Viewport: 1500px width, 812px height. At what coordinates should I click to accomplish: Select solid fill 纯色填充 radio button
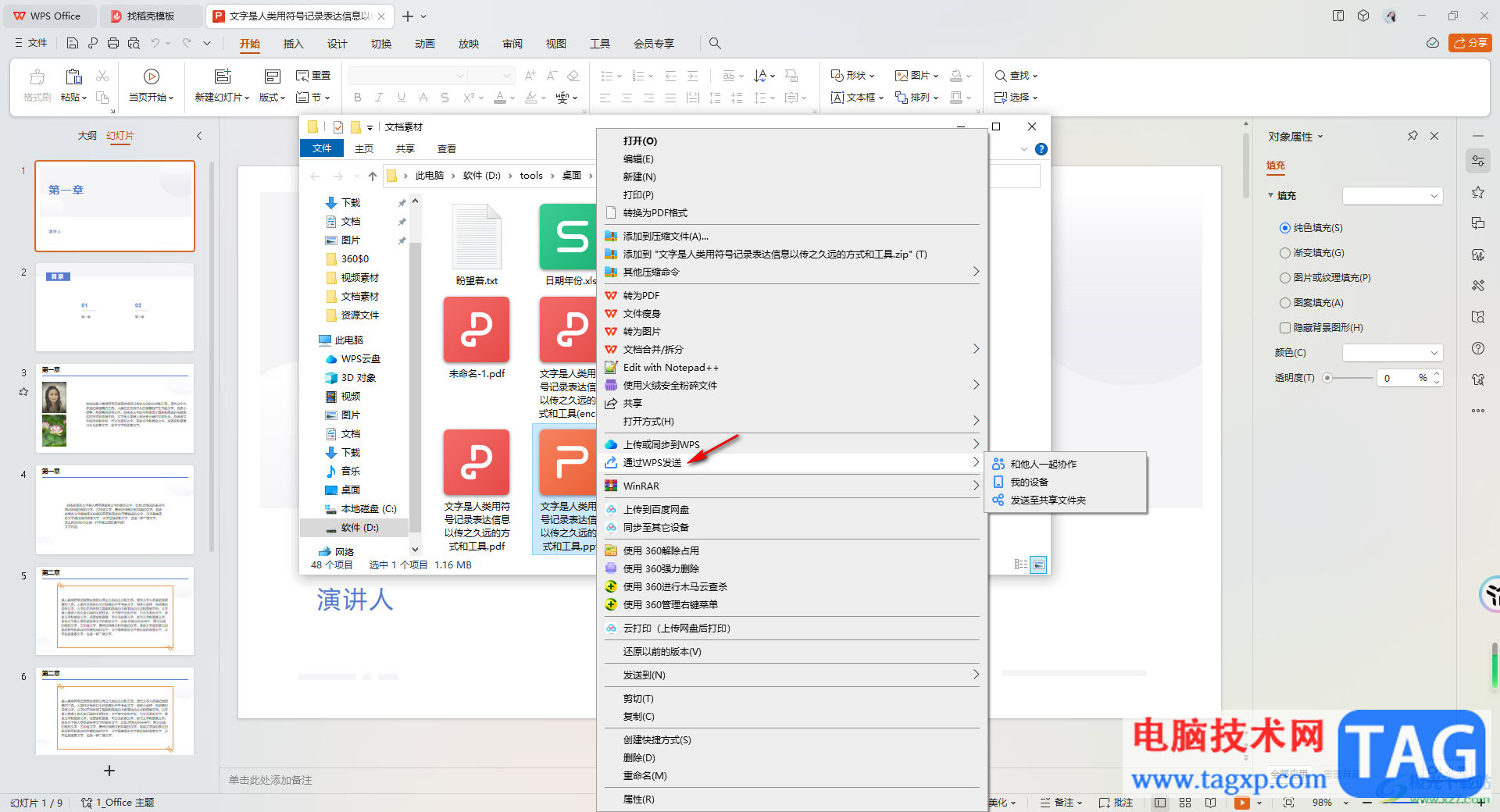1285,228
